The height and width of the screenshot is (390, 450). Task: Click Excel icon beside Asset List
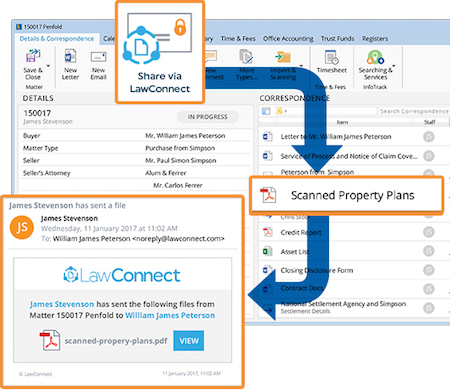click(268, 251)
